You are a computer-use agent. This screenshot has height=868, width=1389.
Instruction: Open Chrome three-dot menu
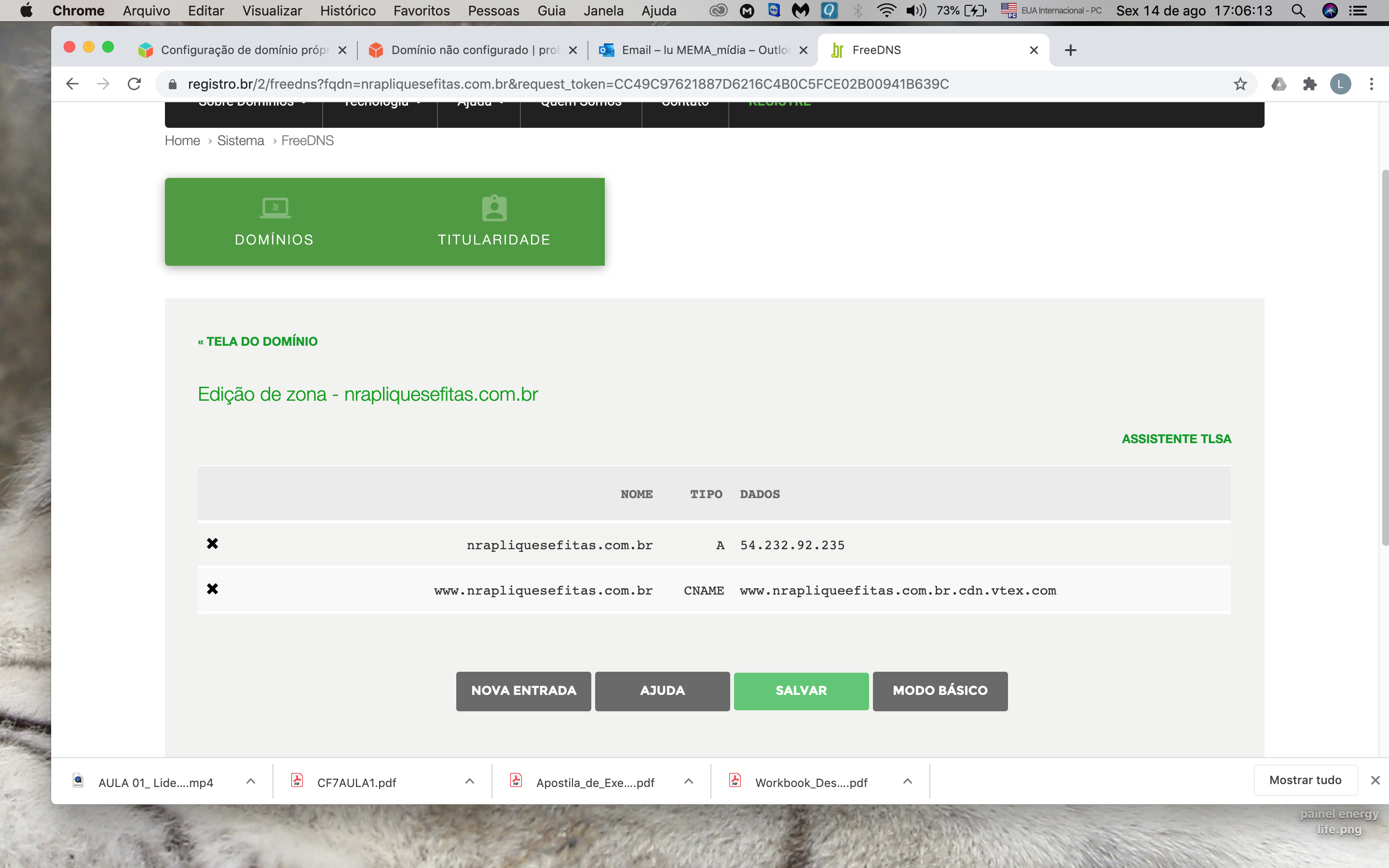[x=1371, y=84]
